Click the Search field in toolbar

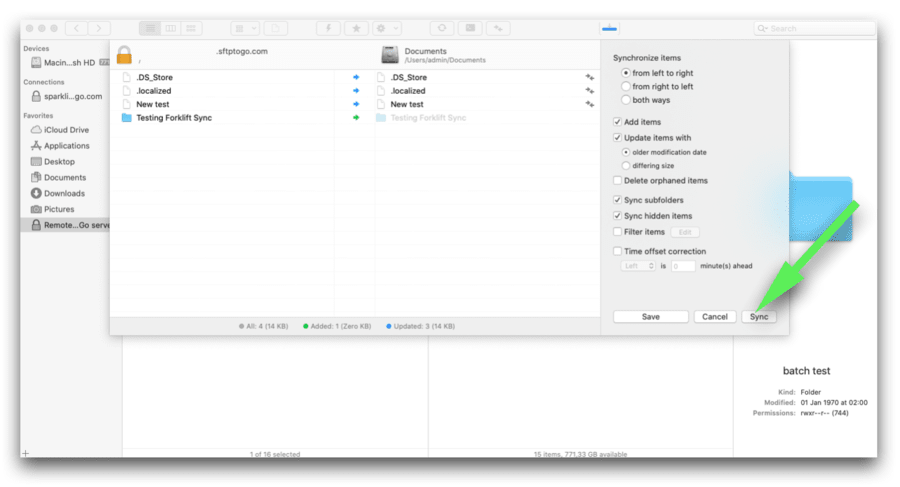pyautogui.click(x=814, y=28)
